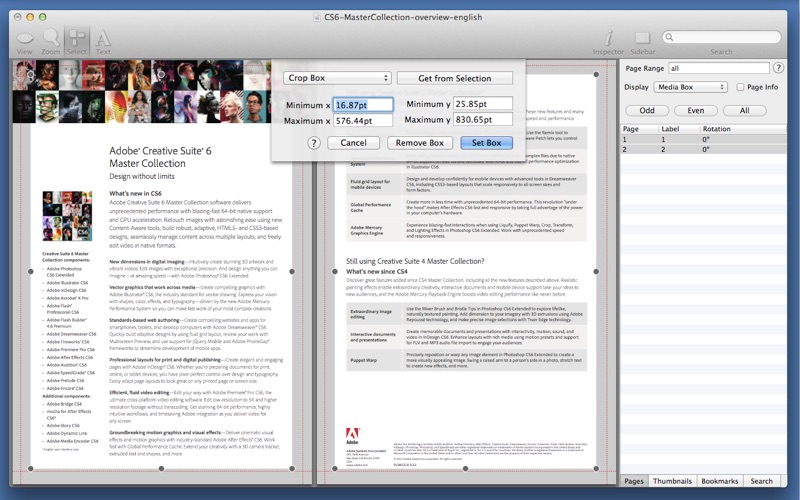
Task: Click the top-right handle on page 2
Action: 596,74
